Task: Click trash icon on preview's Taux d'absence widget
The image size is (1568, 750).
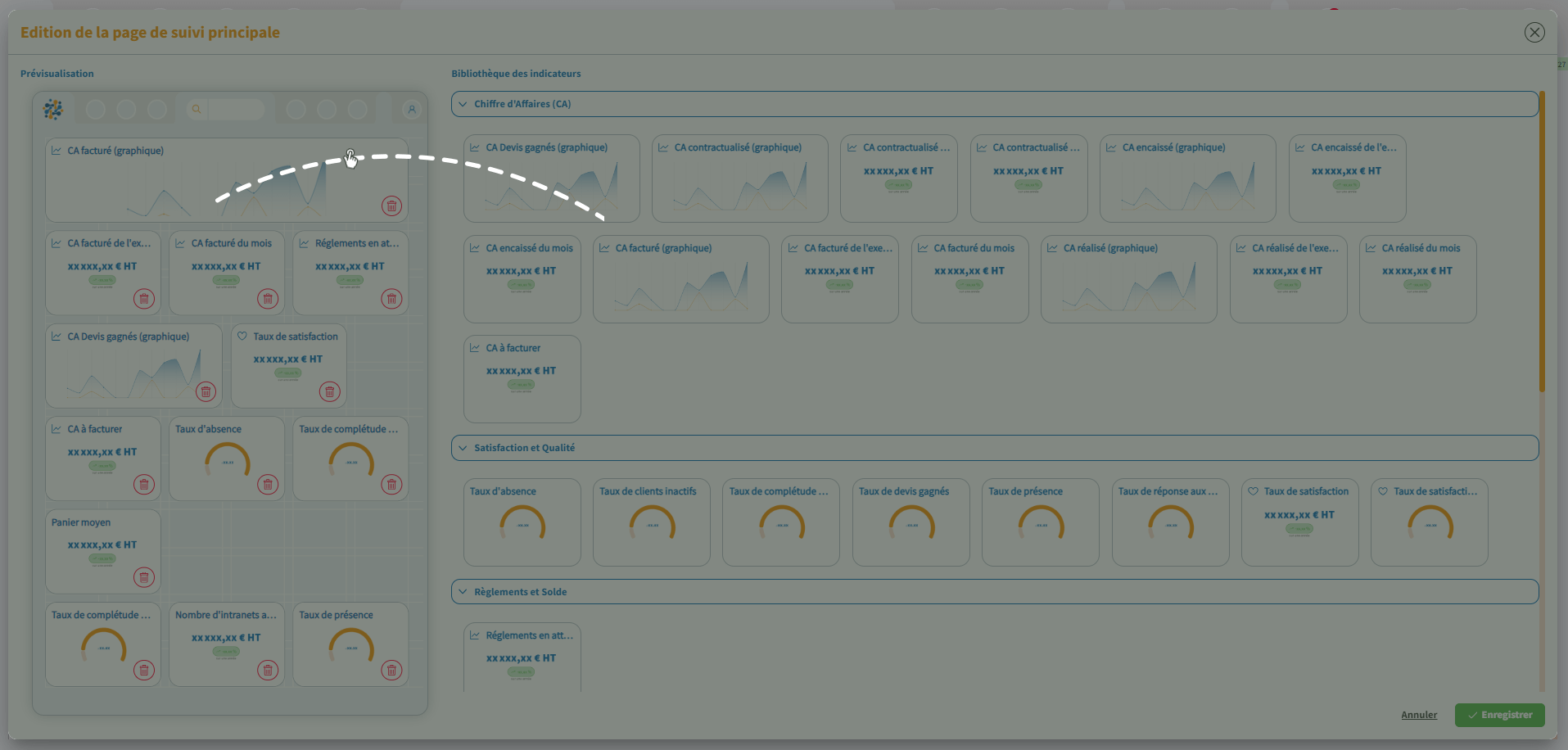Action: click(x=268, y=485)
